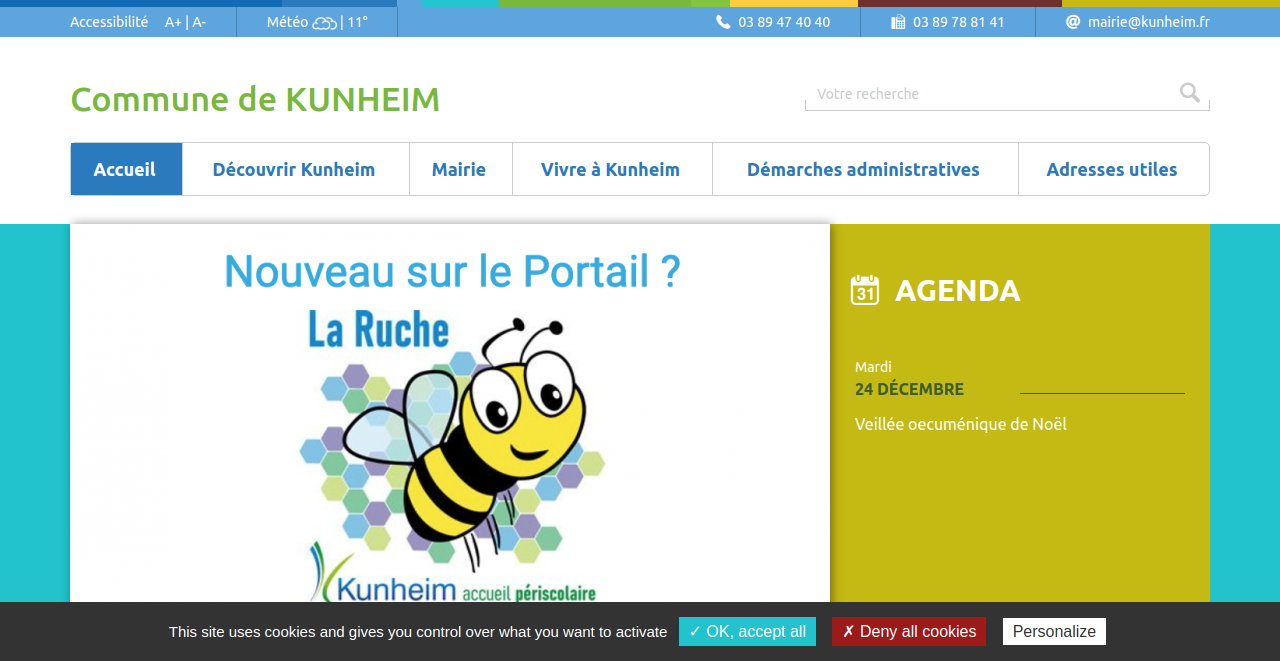
Task: Click the search magnifier icon
Action: tap(1189, 93)
